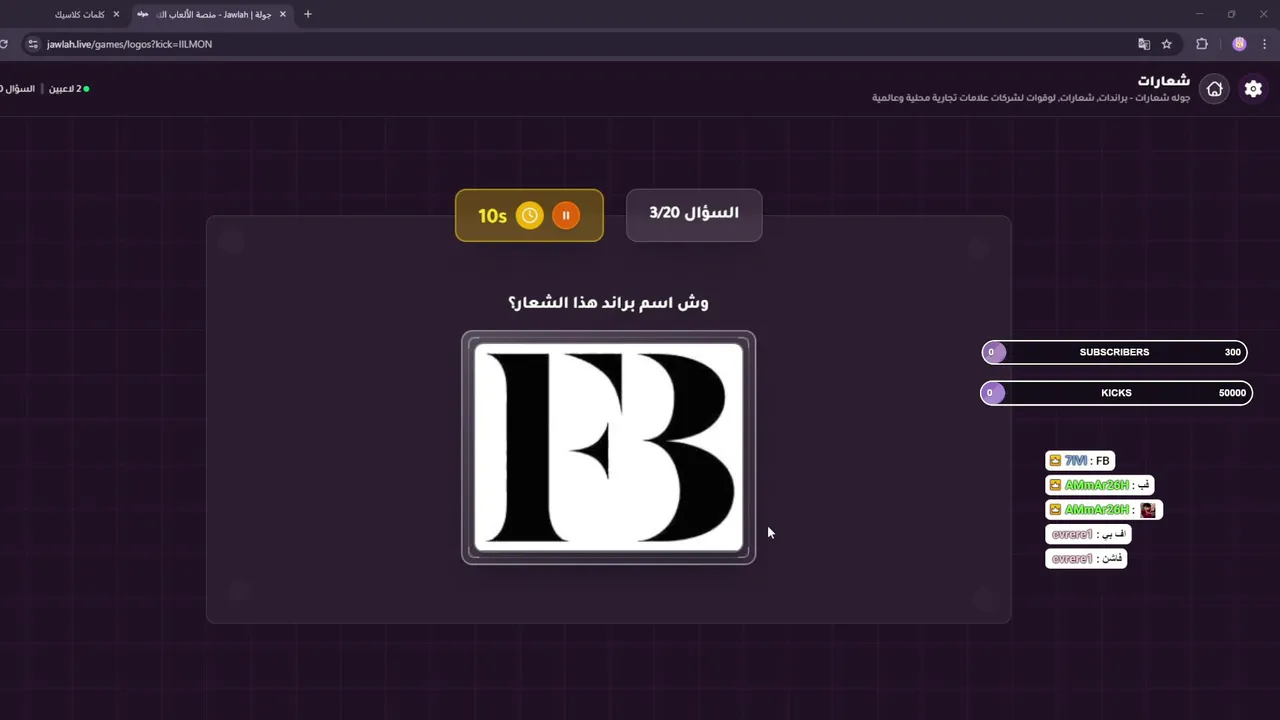The image size is (1280, 720).
Task: Open the game settings gear
Action: (1253, 89)
